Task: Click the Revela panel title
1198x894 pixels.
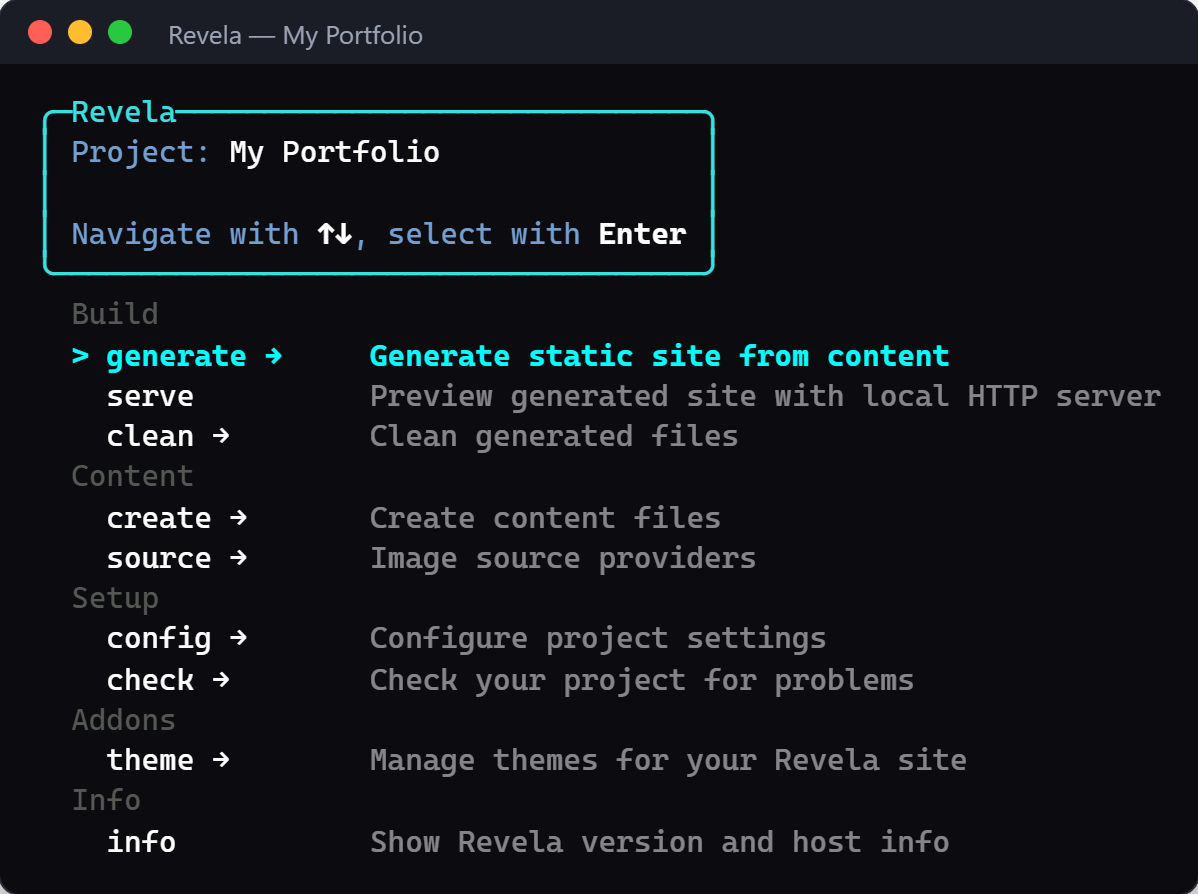Action: pyautogui.click(x=124, y=112)
